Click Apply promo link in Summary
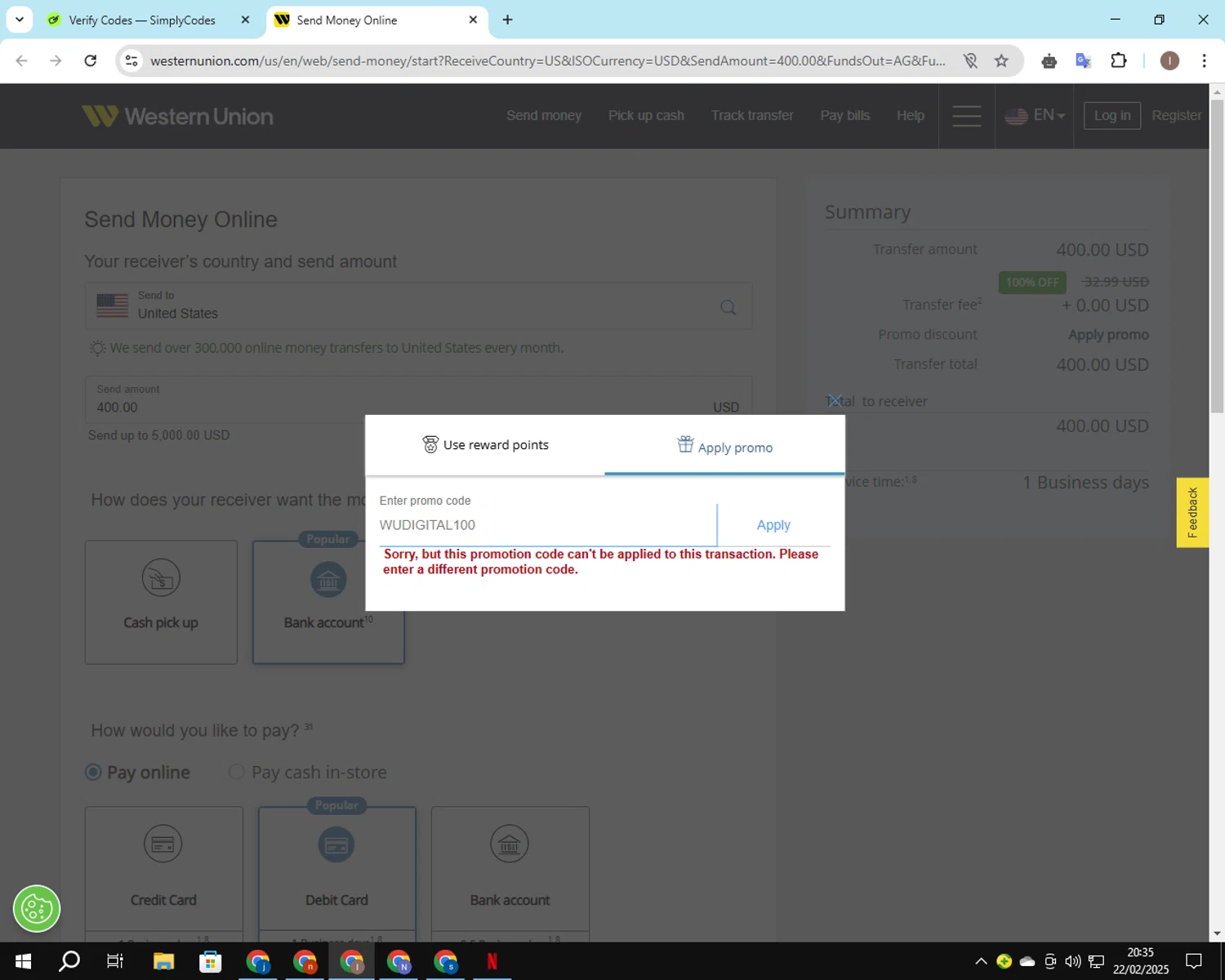1225x980 pixels. 1108,335
